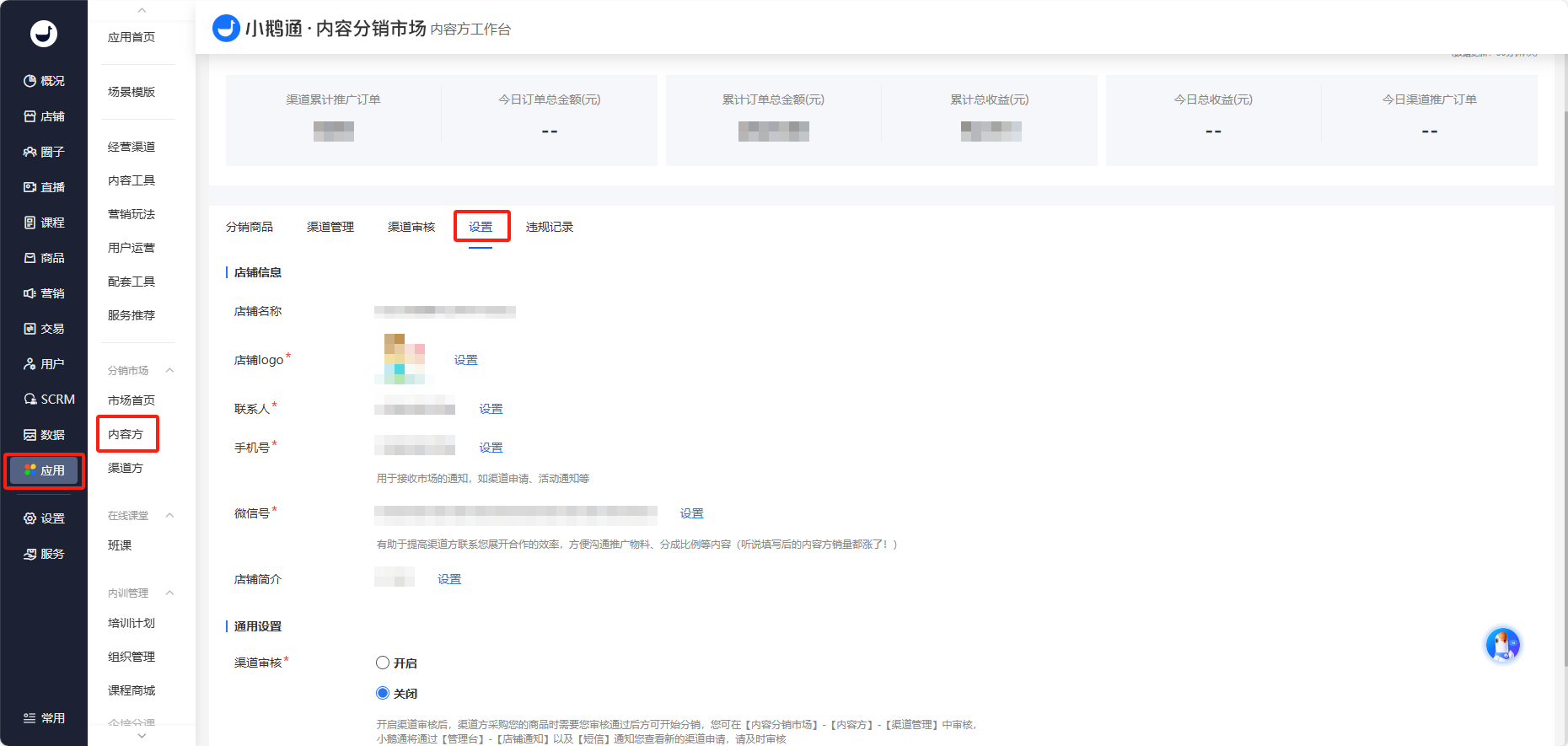Open the 交易 transactions section
The image size is (1568, 746).
pos(44,329)
